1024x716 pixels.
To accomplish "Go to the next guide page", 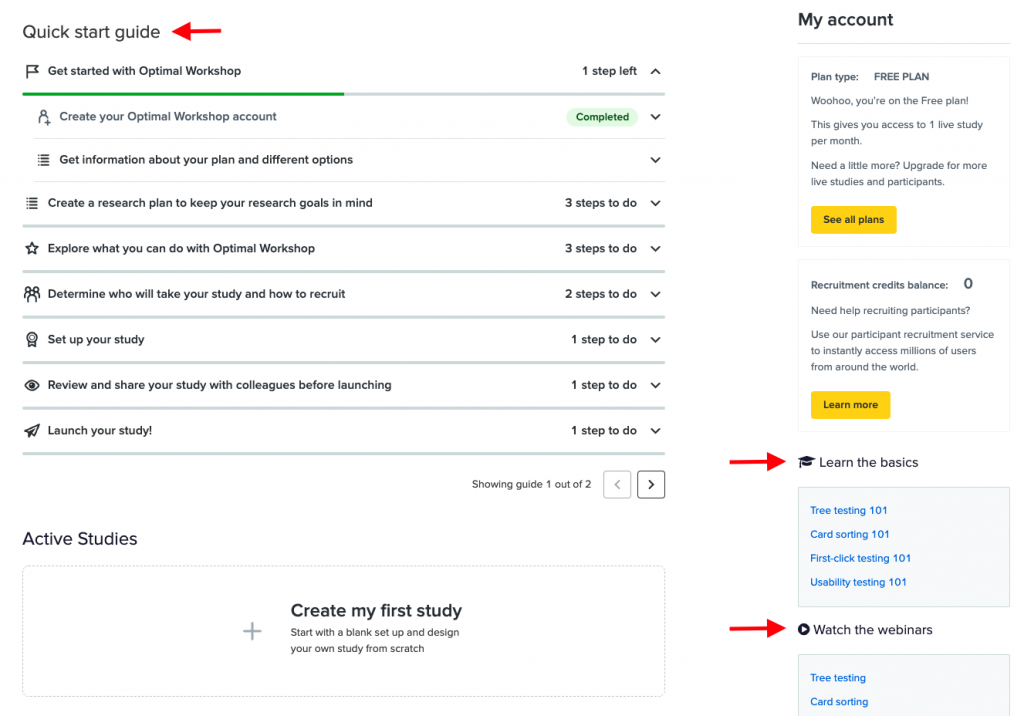I will 651,485.
